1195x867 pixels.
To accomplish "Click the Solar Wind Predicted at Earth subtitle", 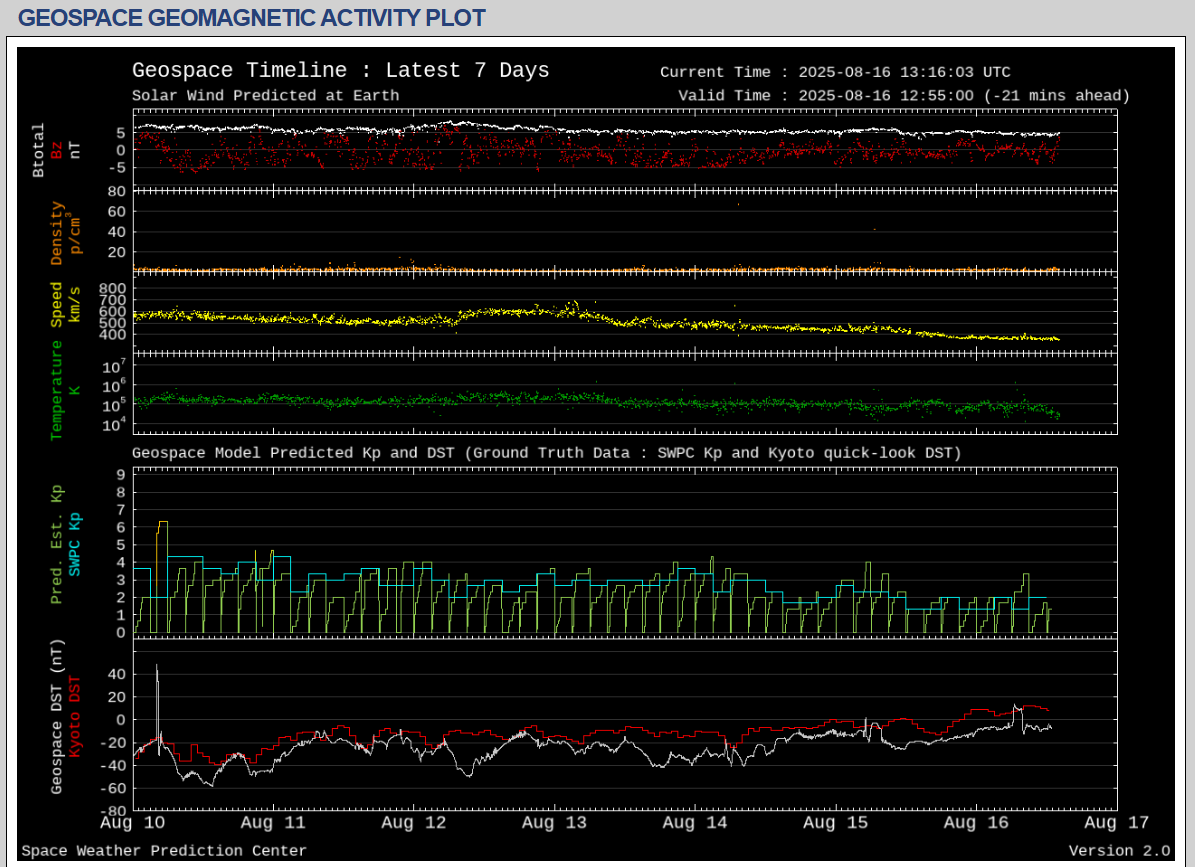I will pyautogui.click(x=266, y=96).
